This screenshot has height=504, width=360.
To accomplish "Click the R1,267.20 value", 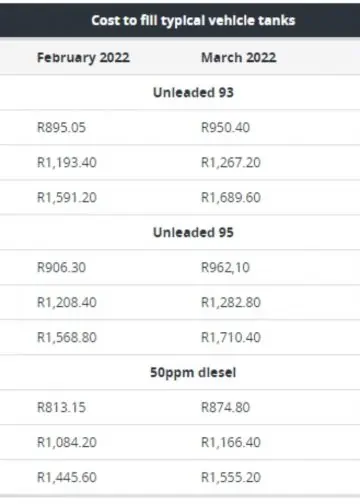I will 231,162.
